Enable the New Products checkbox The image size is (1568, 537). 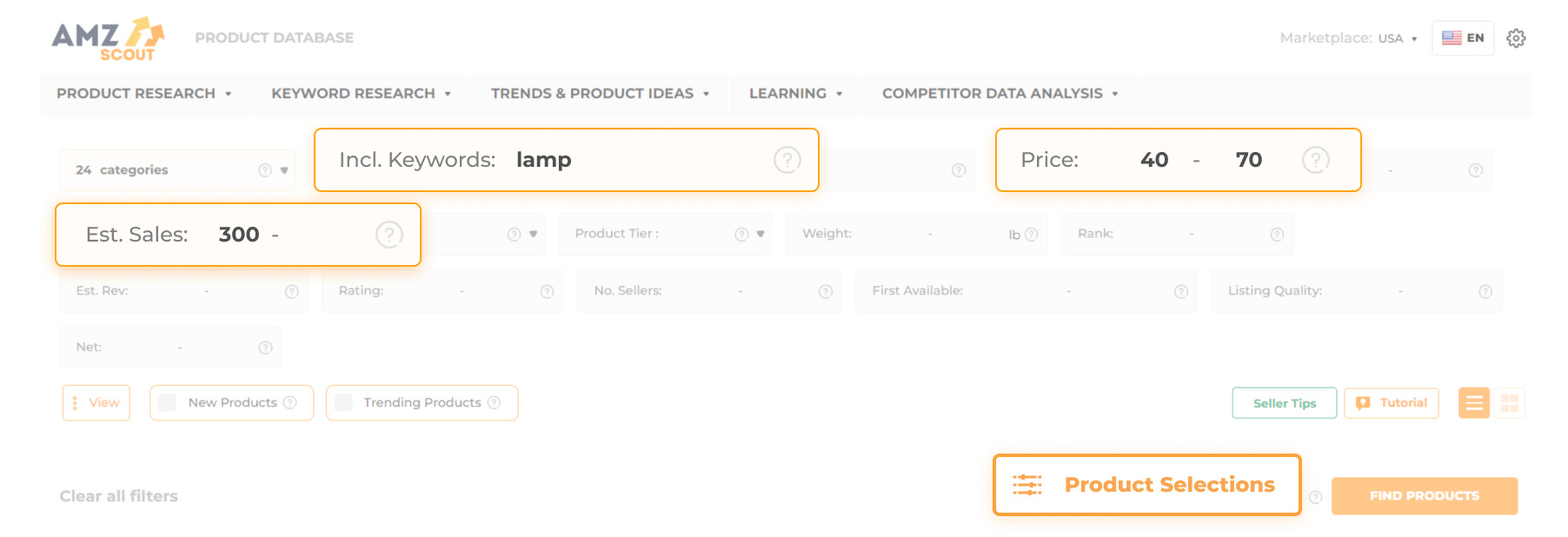[x=166, y=402]
